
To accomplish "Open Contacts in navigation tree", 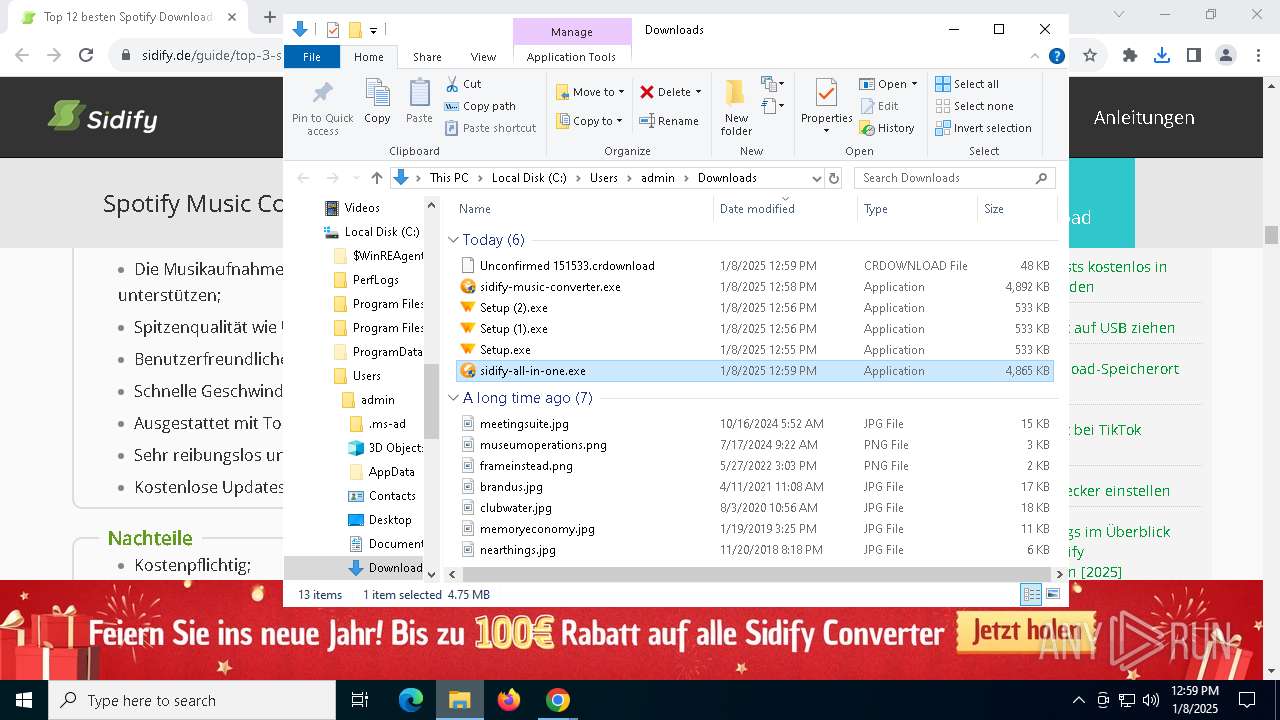I will click(x=391, y=496).
